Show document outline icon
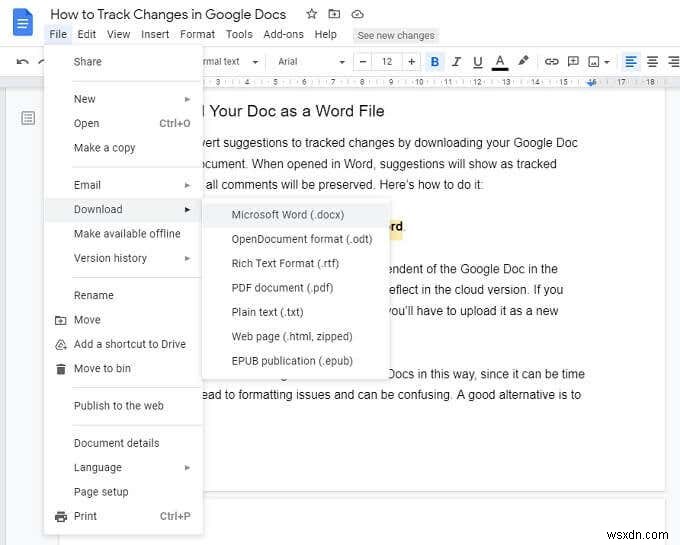 click(x=28, y=117)
